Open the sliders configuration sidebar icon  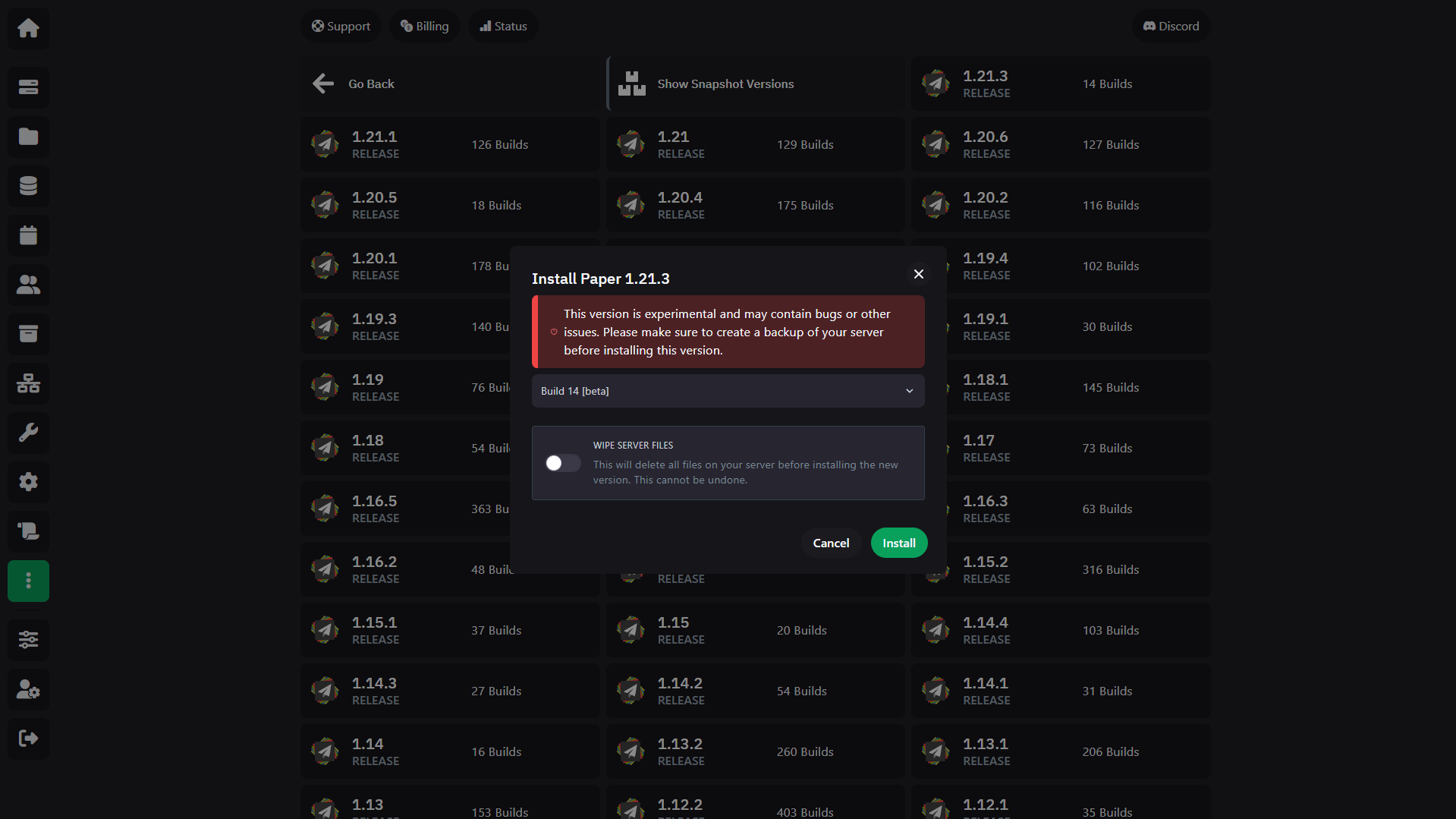tap(28, 640)
